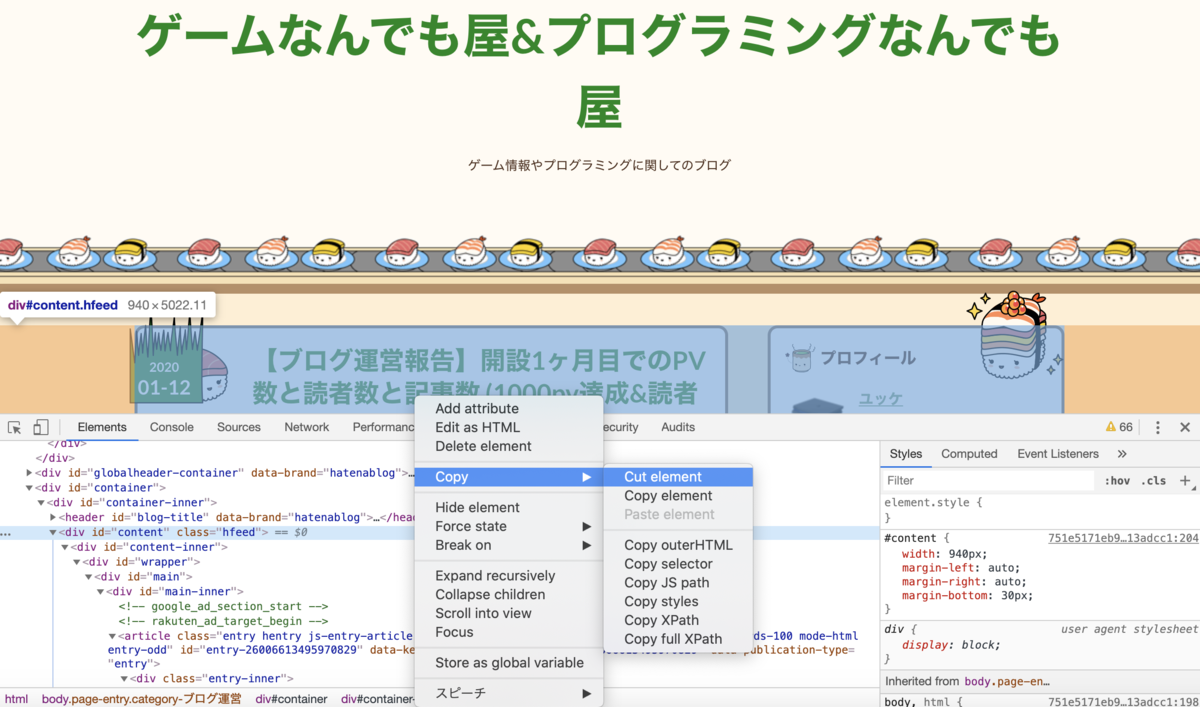Image resolution: width=1200 pixels, height=707 pixels.
Task: Click the warning count 66 indicator
Action: [x=1119, y=427]
